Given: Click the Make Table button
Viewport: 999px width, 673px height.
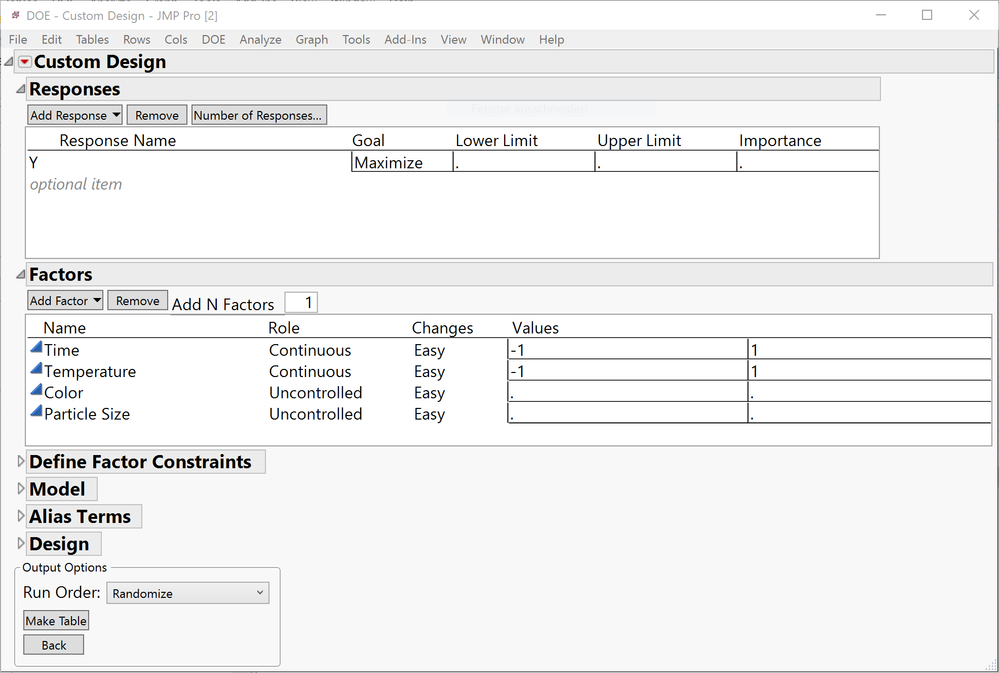Looking at the screenshot, I should 56,621.
